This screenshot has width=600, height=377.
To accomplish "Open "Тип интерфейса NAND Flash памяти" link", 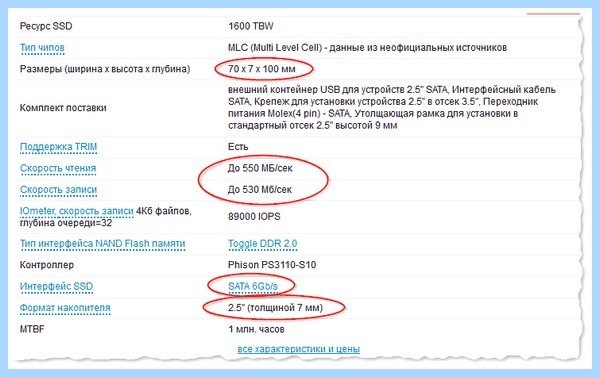I will tap(103, 244).
